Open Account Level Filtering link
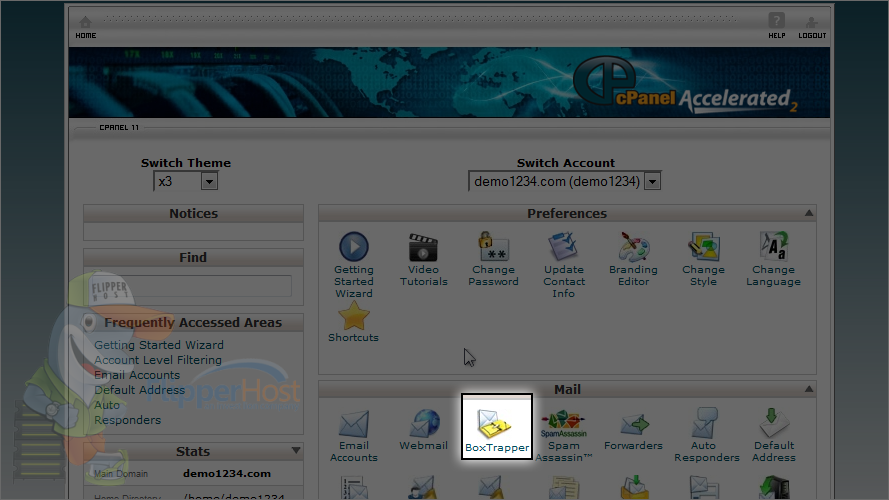889x500 pixels. 158,360
